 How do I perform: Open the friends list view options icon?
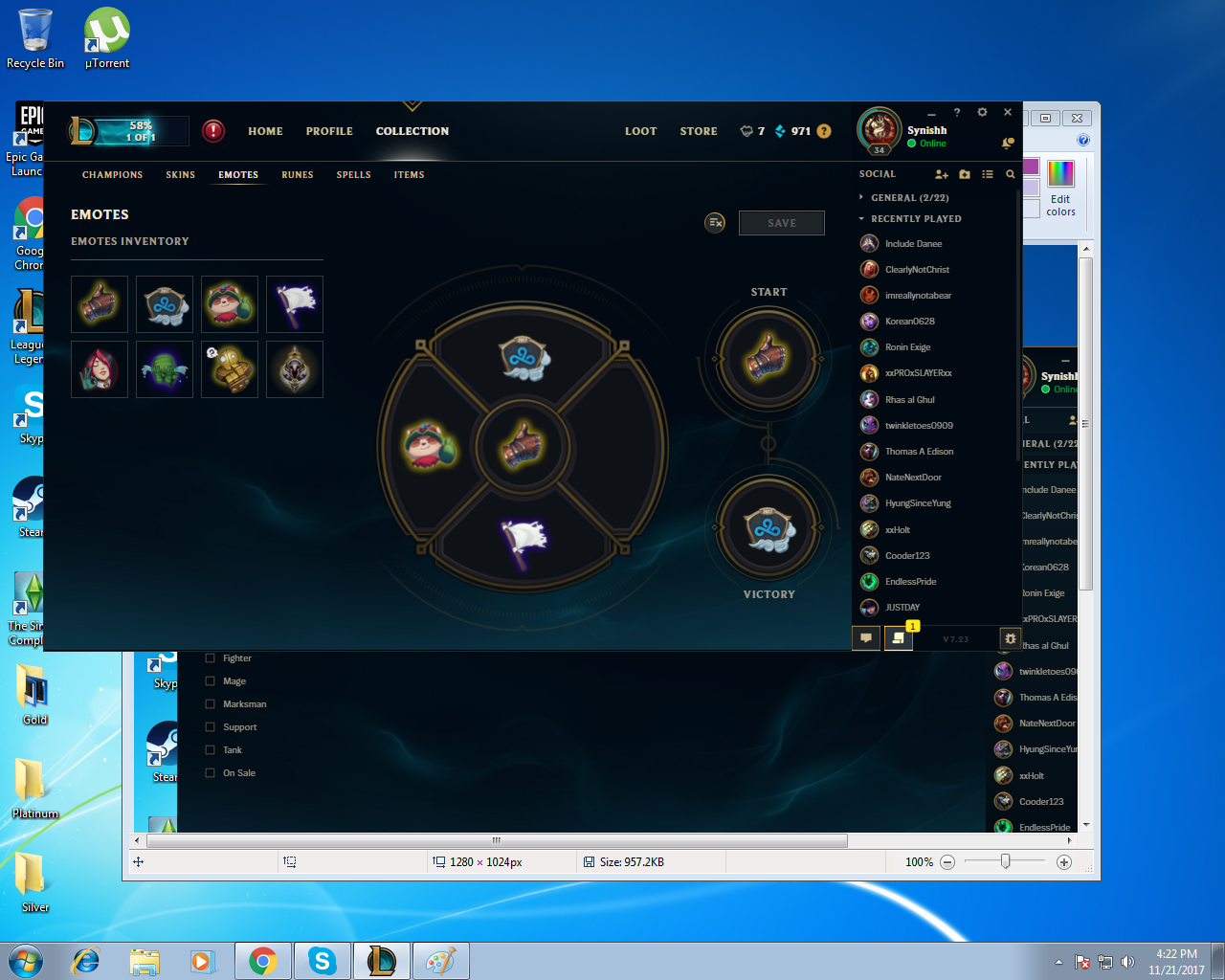988,174
